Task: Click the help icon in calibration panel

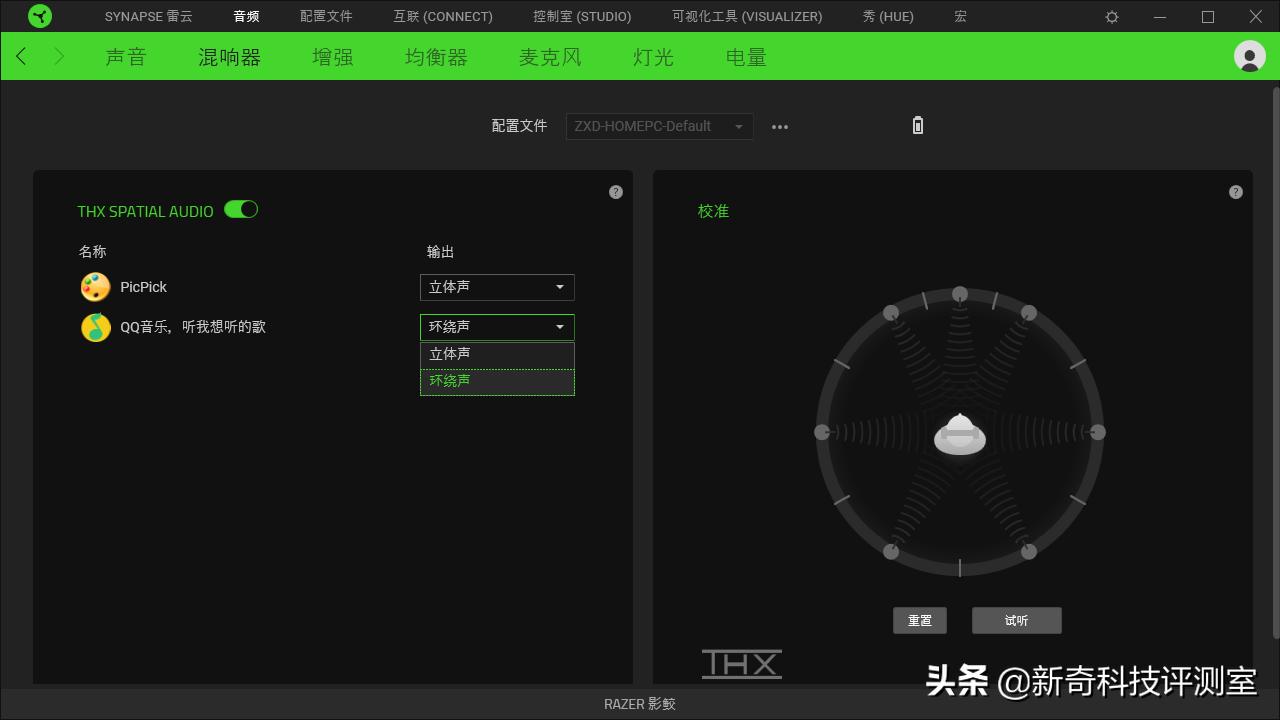Action: coord(1235,191)
